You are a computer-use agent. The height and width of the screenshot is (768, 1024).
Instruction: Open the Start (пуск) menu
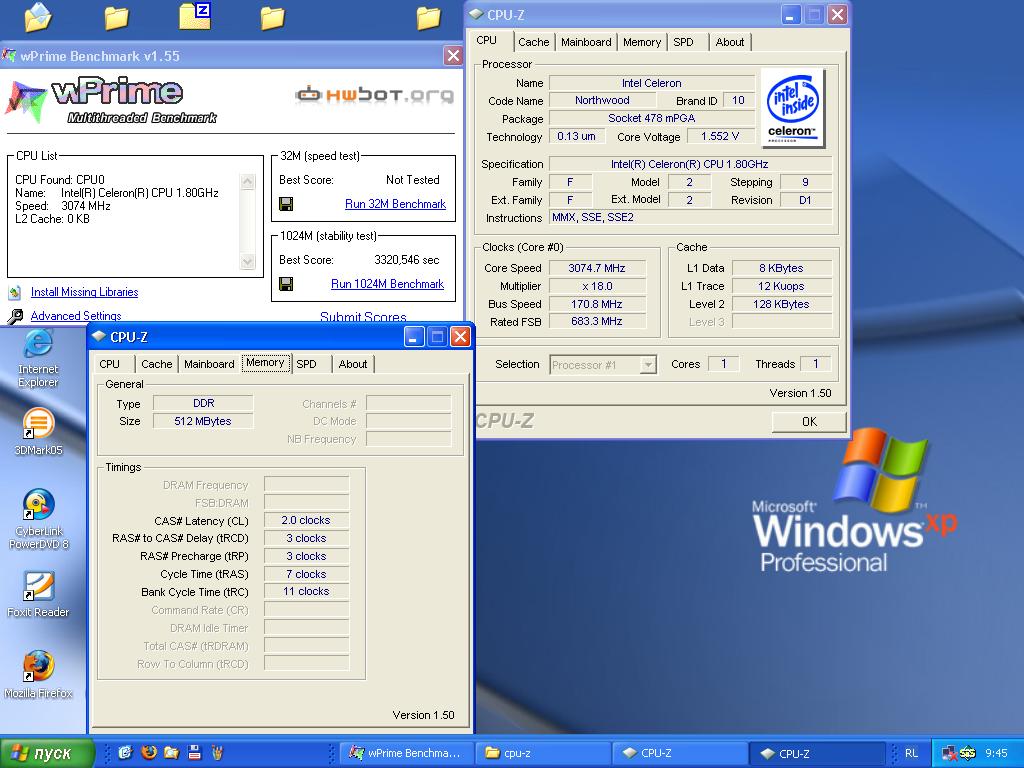pyautogui.click(x=47, y=753)
